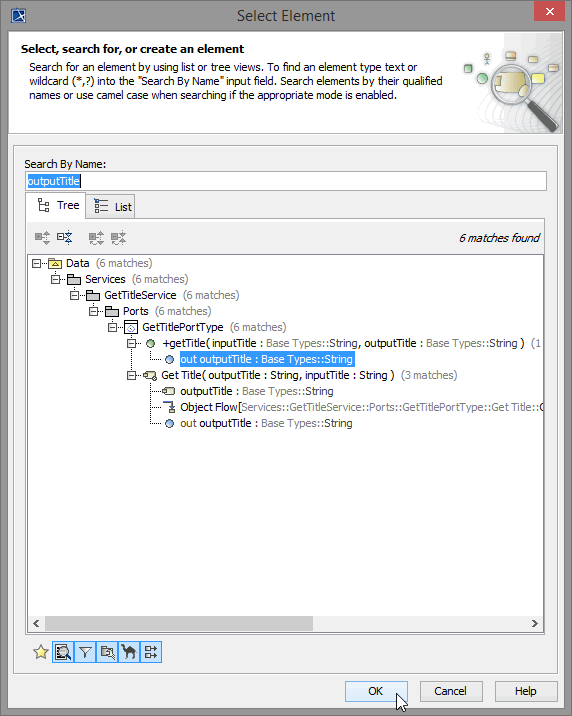Collapse the Get Title activity node
This screenshot has width=572, height=716.
click(x=131, y=375)
